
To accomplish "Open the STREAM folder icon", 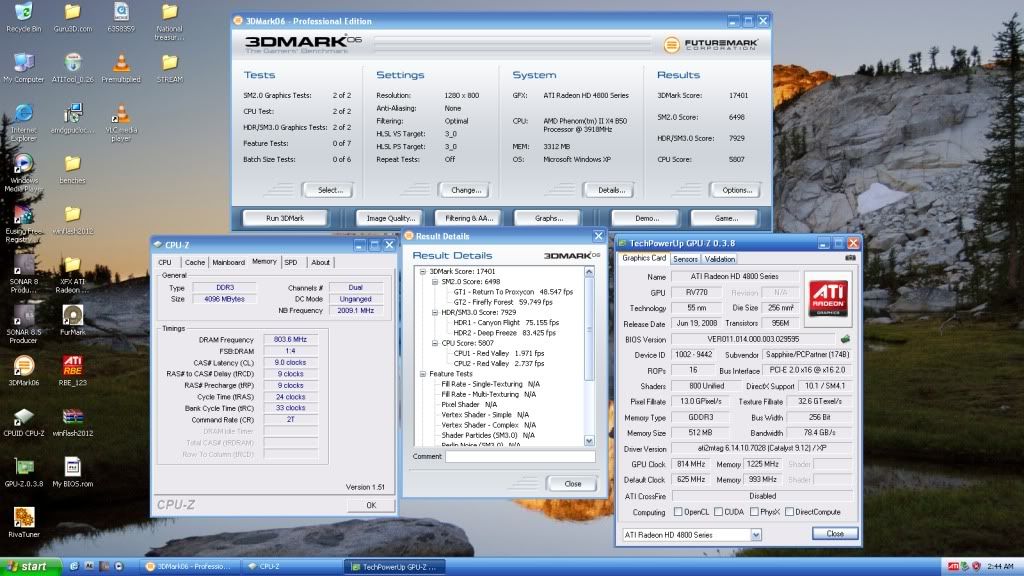I will coord(169,68).
